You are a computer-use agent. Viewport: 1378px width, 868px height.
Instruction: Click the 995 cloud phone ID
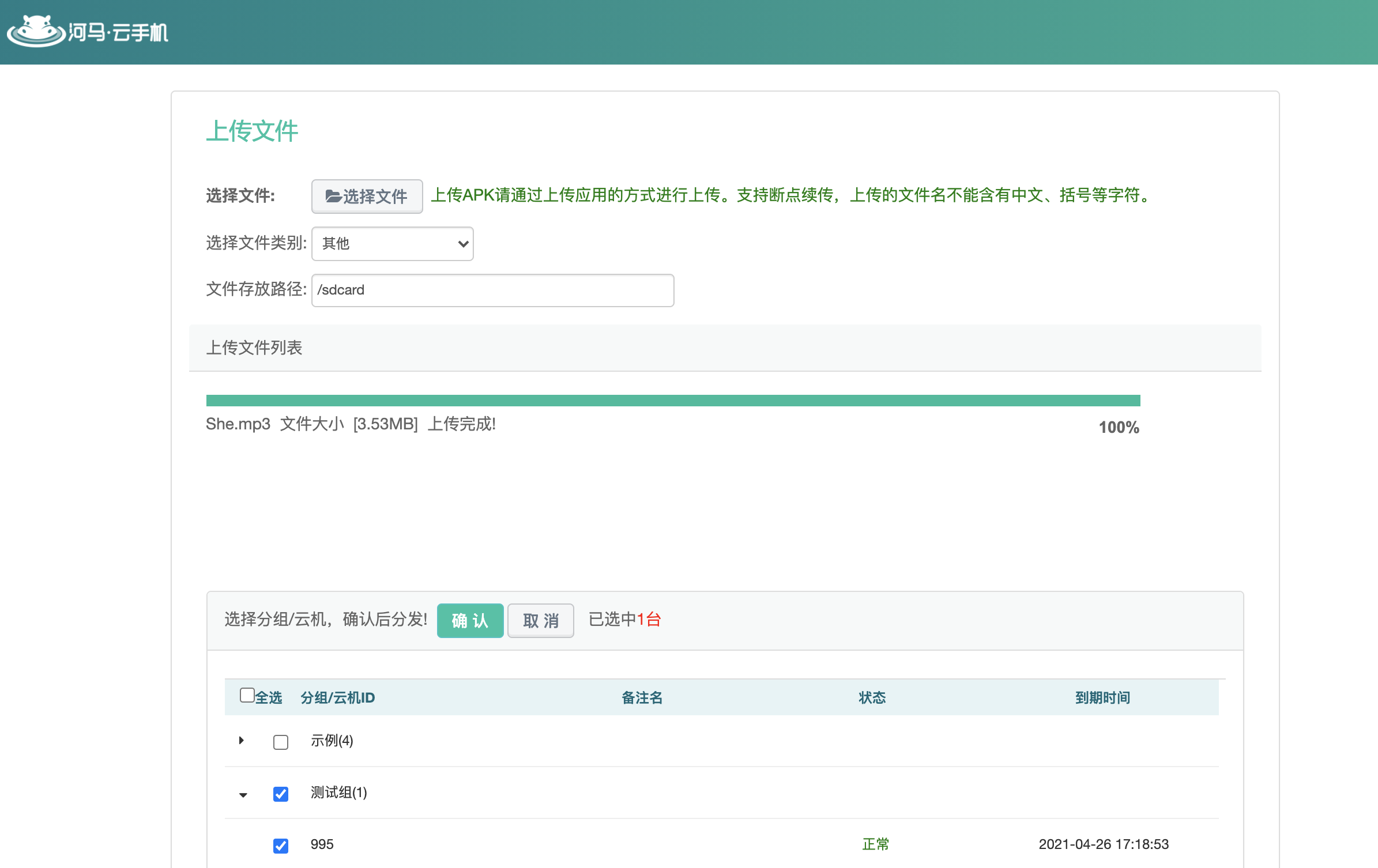pyautogui.click(x=322, y=844)
